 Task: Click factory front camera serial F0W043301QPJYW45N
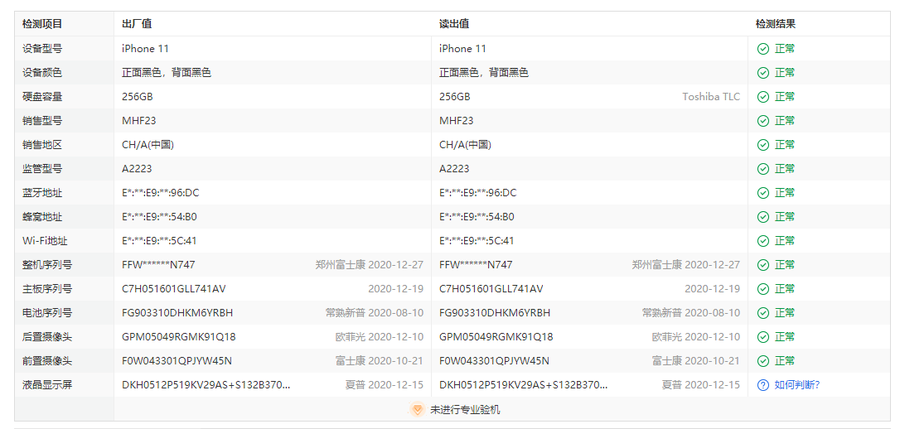177,361
